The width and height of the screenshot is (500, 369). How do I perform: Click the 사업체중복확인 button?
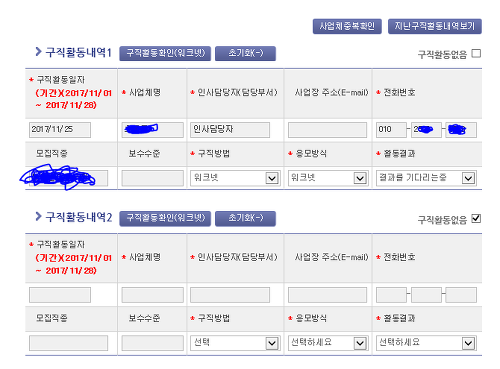coord(347,26)
